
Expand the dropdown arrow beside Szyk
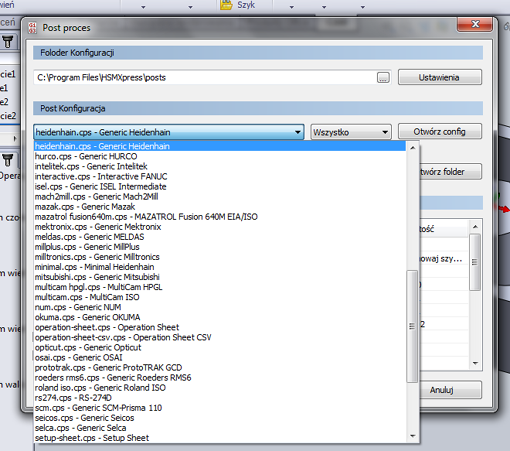(291, 7)
